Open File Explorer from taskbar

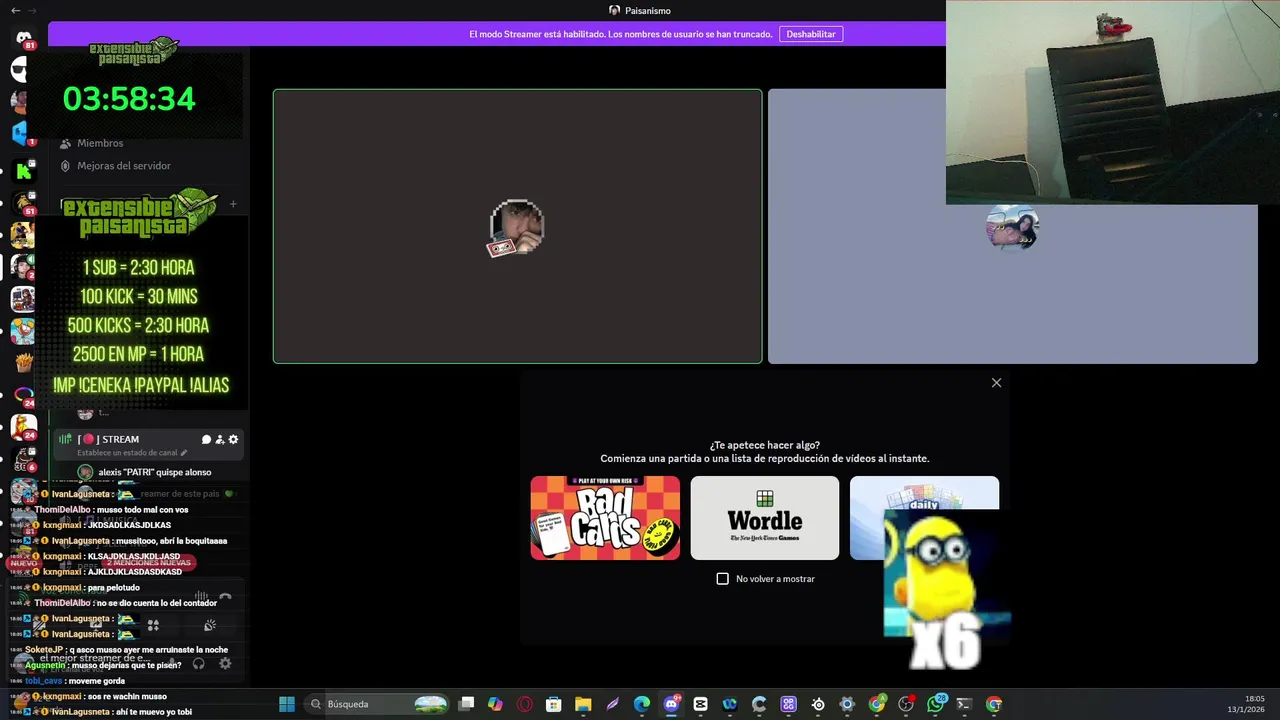click(583, 704)
